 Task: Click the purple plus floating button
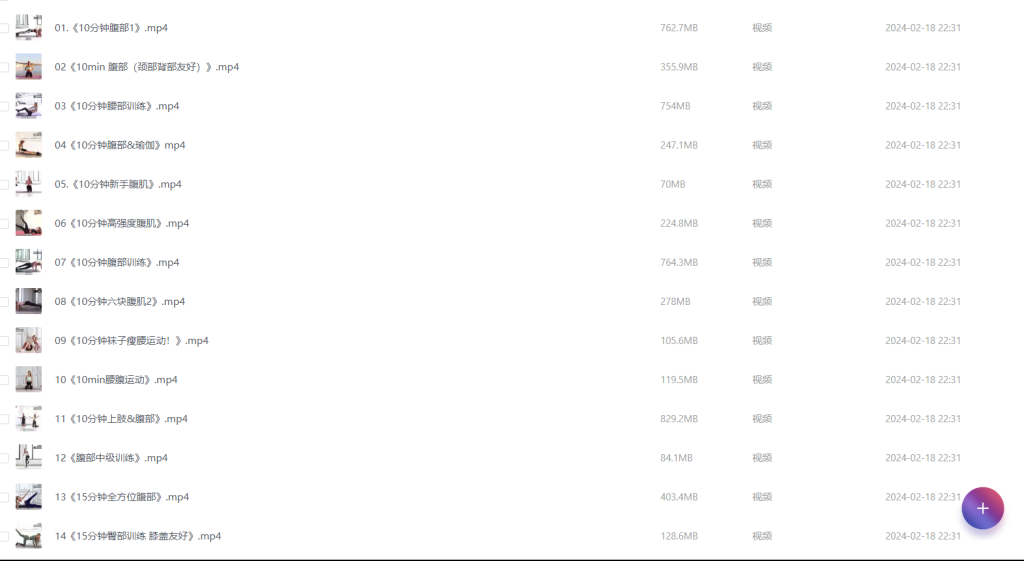pos(982,508)
